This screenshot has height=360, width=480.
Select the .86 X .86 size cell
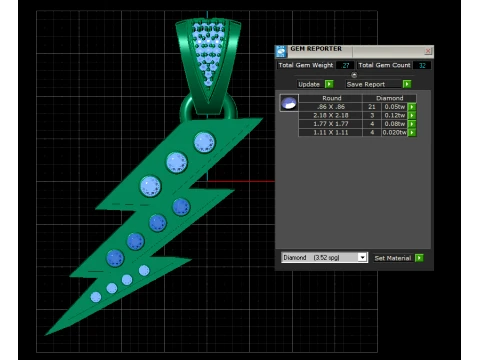pyautogui.click(x=331, y=107)
